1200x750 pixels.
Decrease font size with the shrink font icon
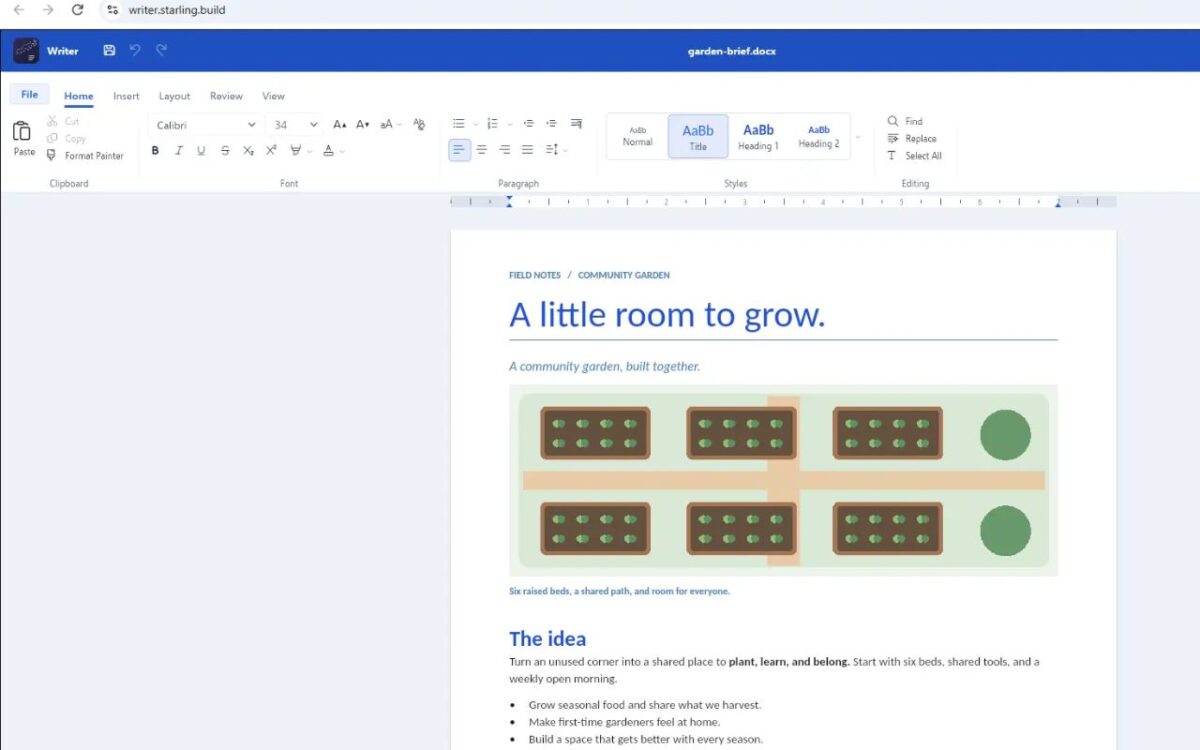coord(363,125)
